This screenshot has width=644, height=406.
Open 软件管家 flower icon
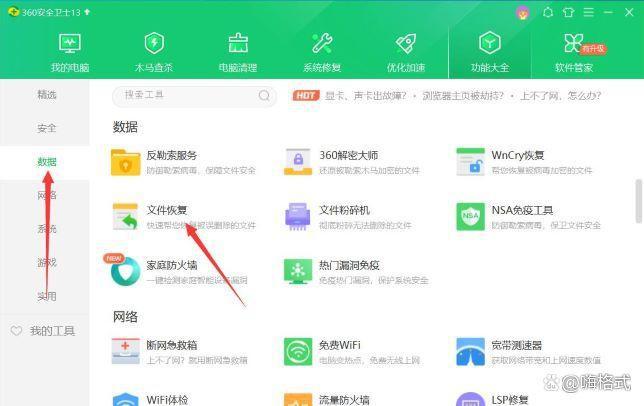pos(573,43)
